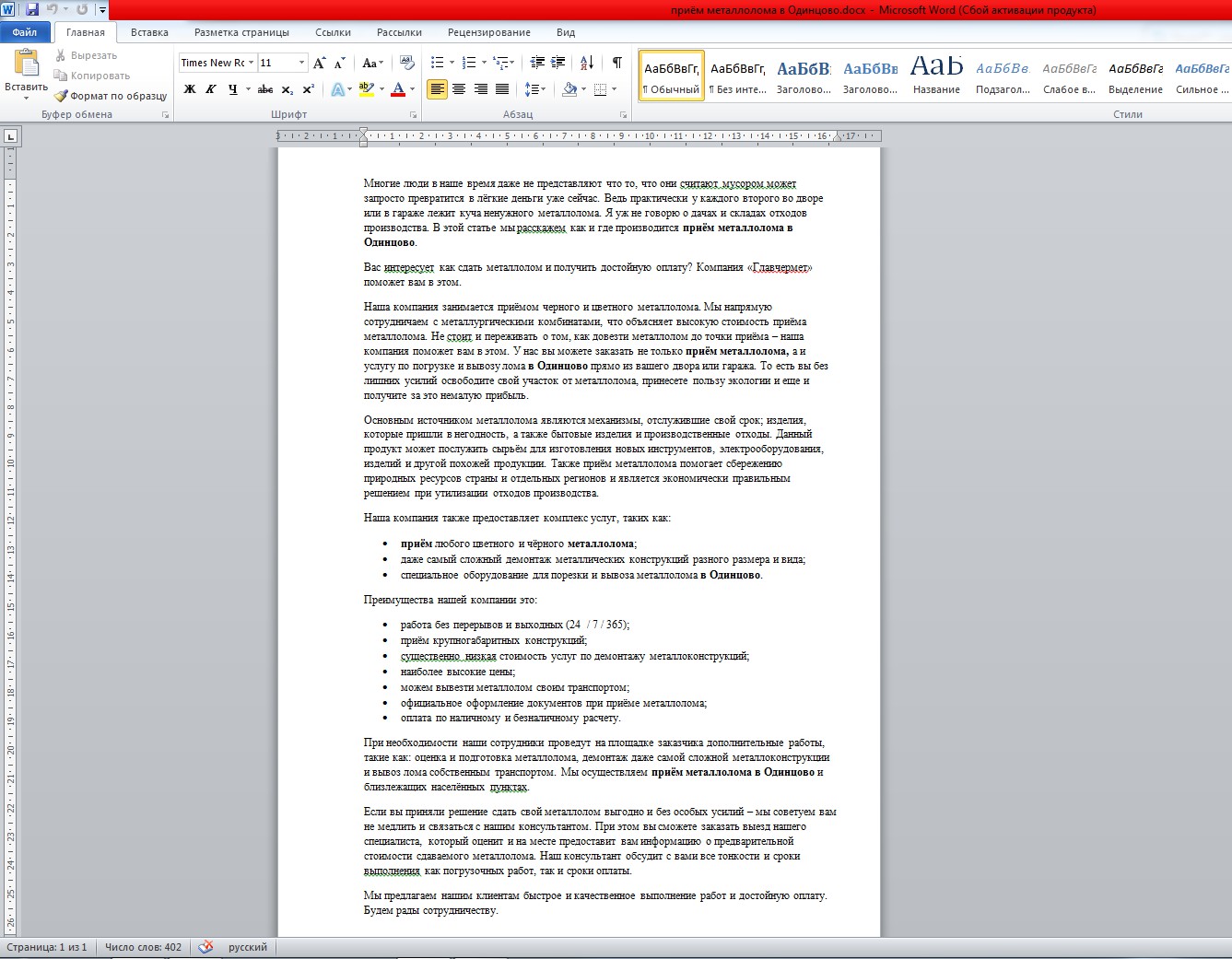Decrease paragraph indent
This screenshot has height=959, width=1232.
[x=537, y=63]
